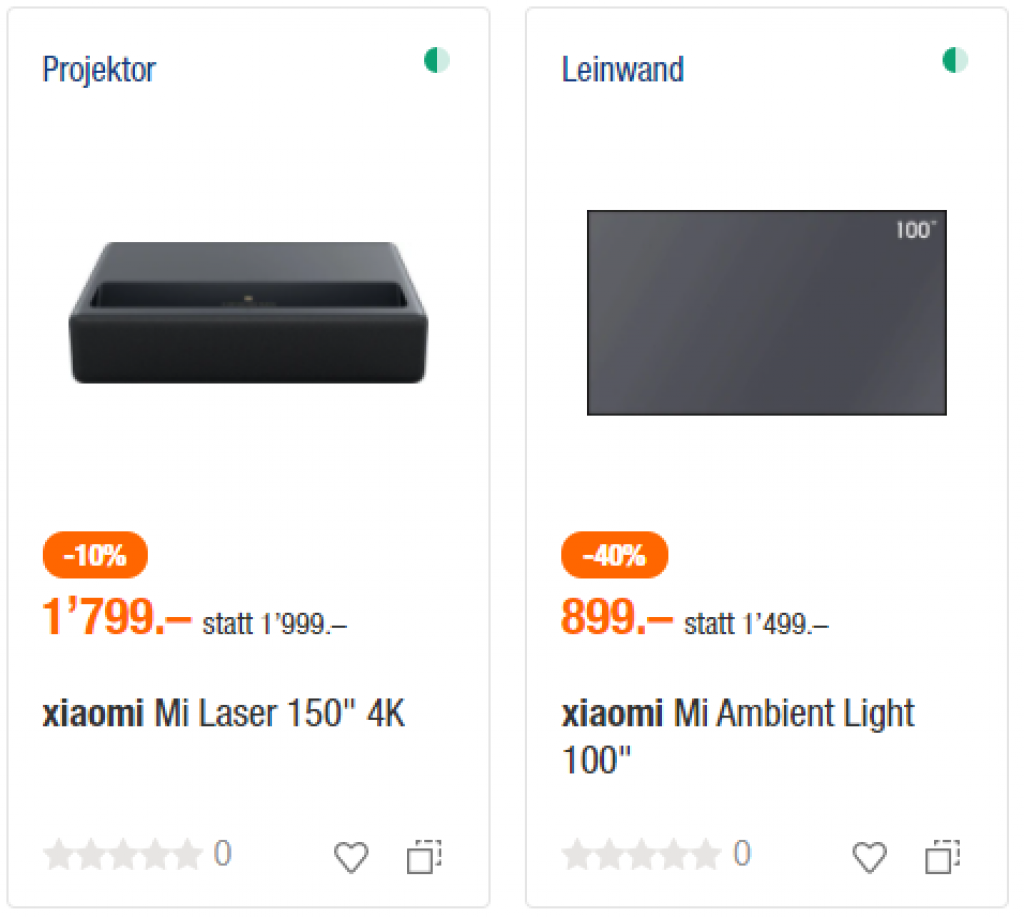Open xiaomi Mi Ambient Light 100" title

pos(737,736)
